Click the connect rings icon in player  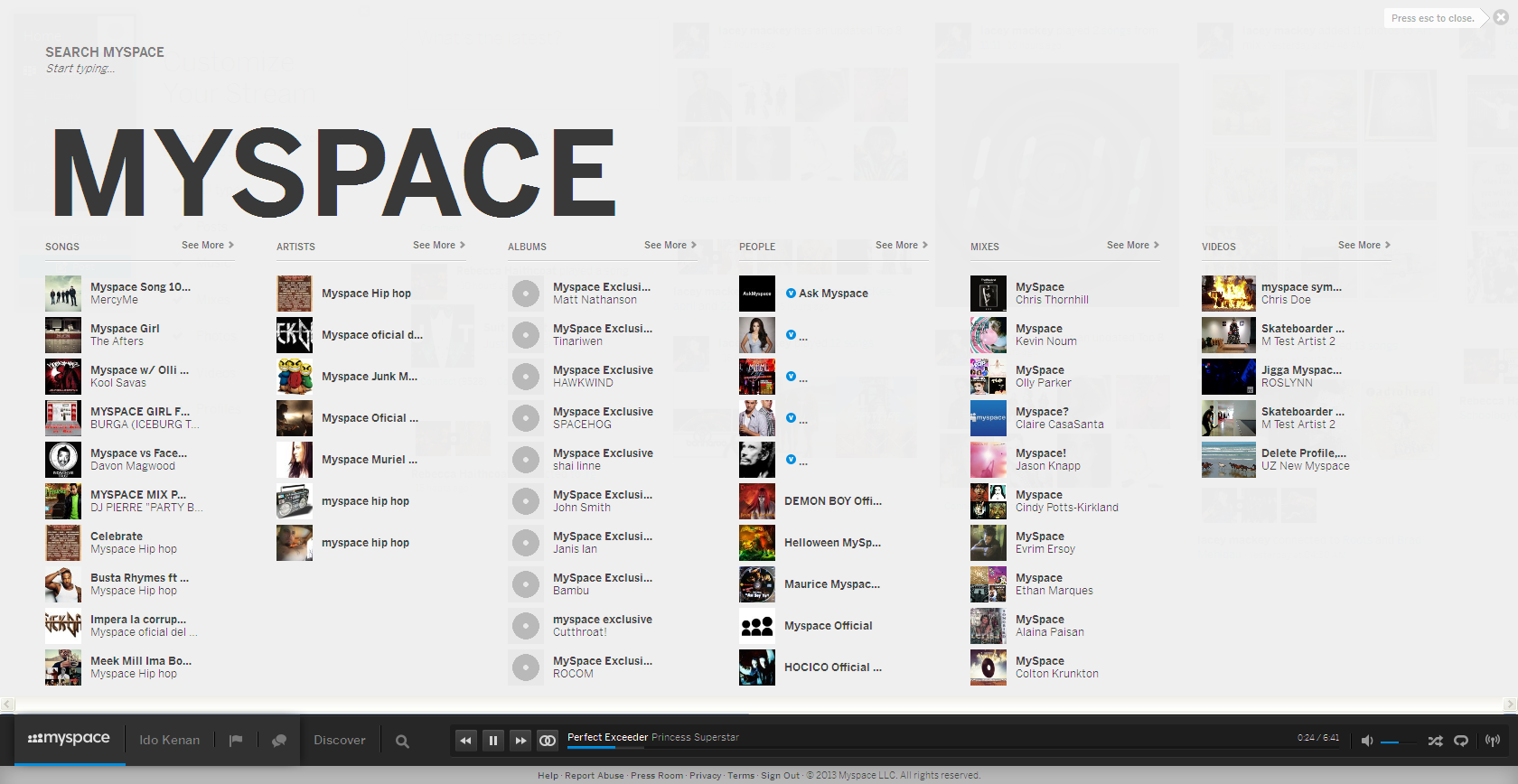(x=548, y=741)
